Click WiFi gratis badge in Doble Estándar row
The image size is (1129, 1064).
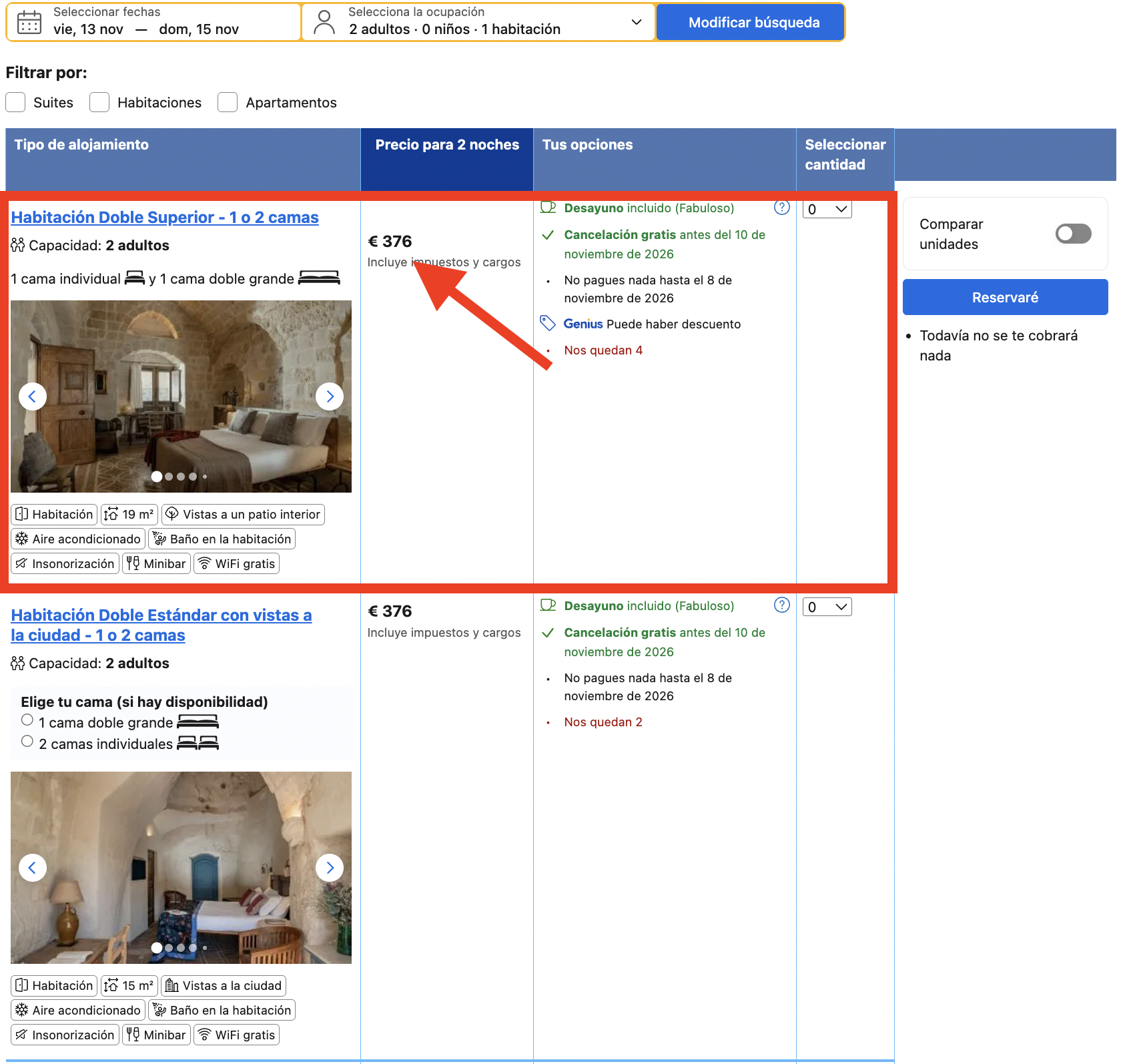[237, 1035]
